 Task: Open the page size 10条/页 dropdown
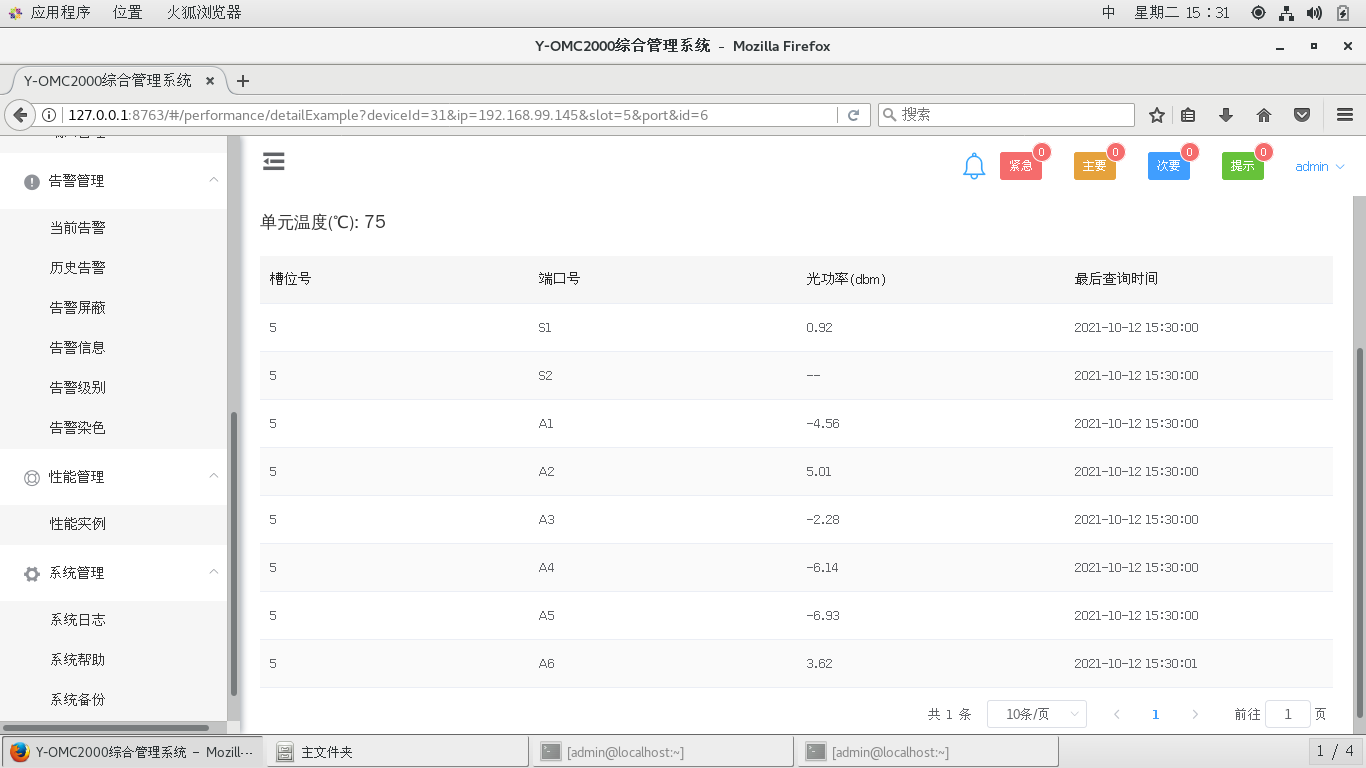tap(1036, 714)
